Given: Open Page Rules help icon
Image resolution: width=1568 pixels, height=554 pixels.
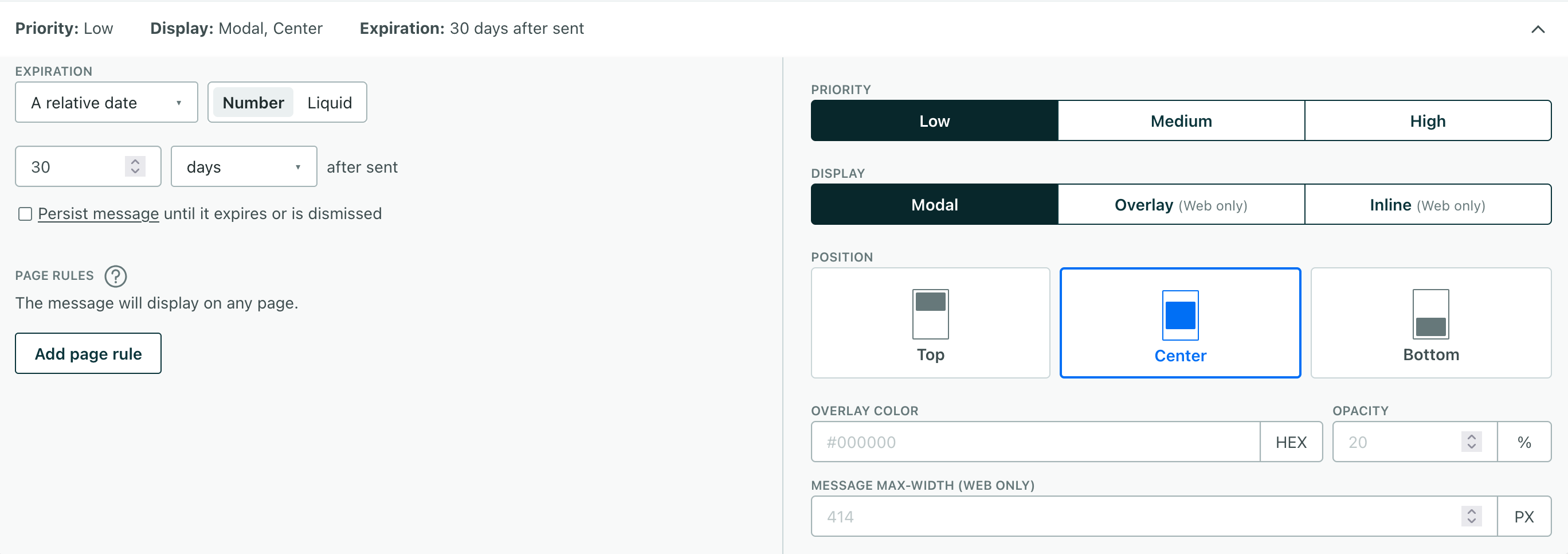Looking at the screenshot, I should tap(115, 276).
